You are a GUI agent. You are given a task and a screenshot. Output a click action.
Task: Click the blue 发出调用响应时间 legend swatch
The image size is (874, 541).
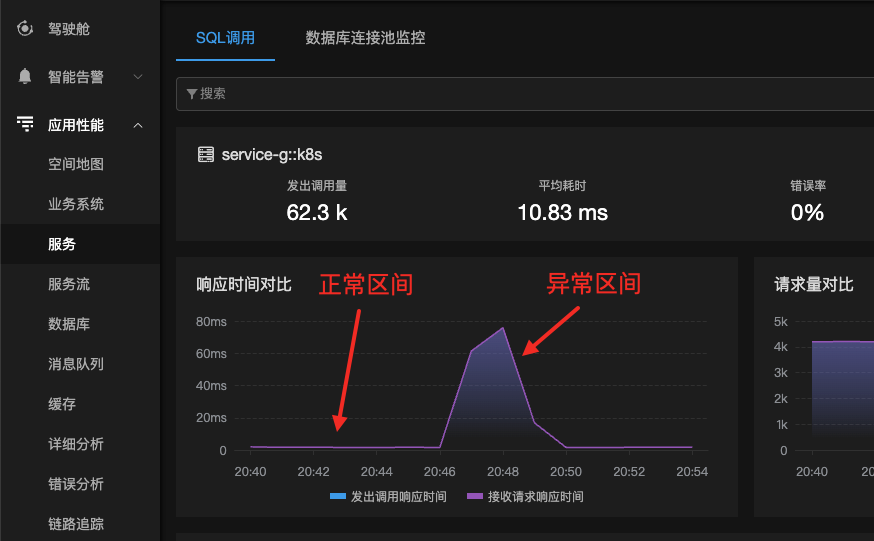pyautogui.click(x=338, y=496)
